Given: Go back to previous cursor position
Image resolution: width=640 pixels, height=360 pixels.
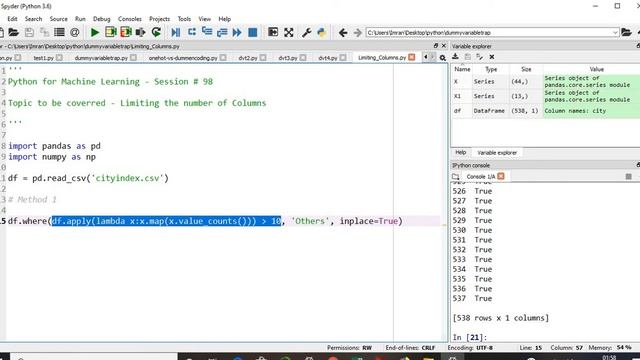Looking at the screenshot, I should 343,32.
